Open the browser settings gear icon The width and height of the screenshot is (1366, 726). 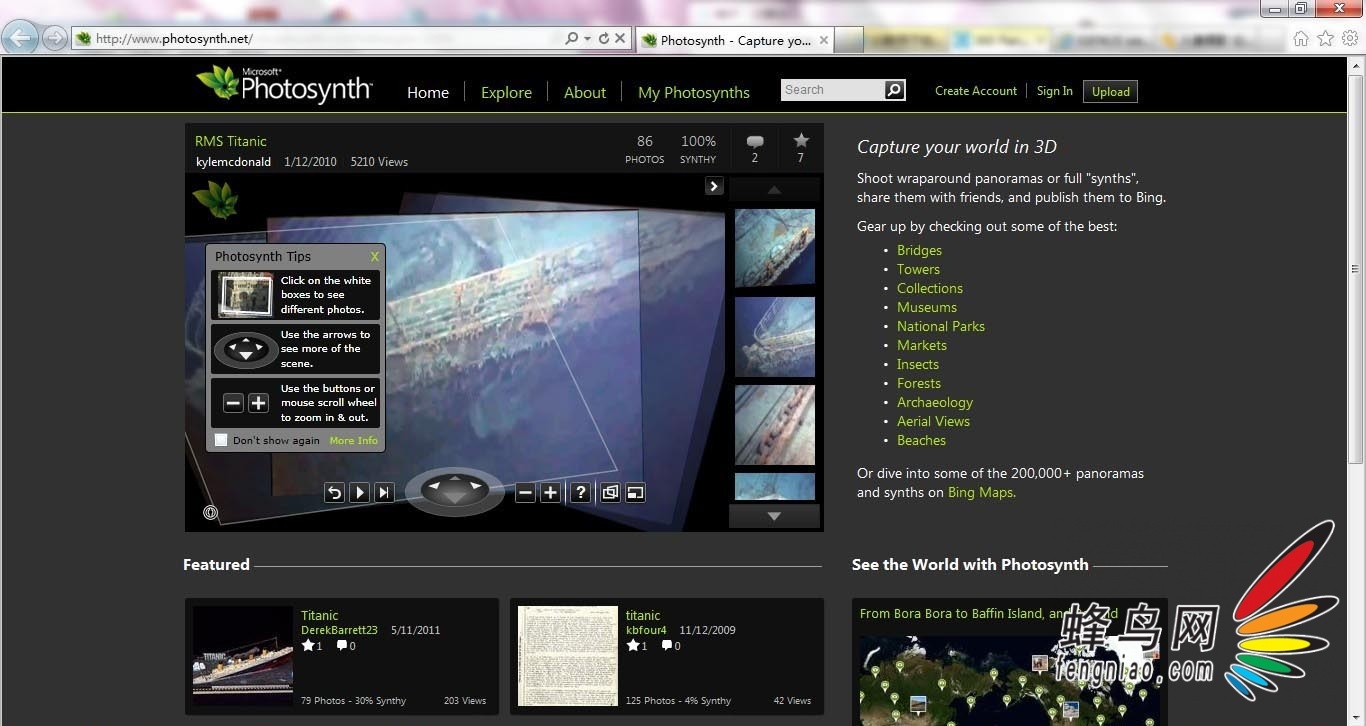(x=1349, y=39)
